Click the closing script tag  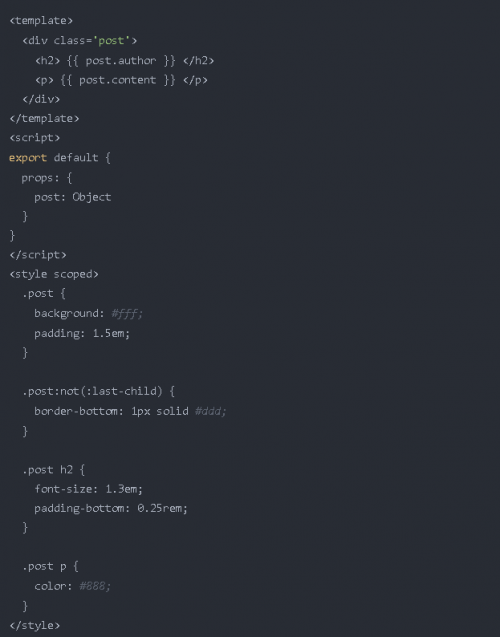38,255
